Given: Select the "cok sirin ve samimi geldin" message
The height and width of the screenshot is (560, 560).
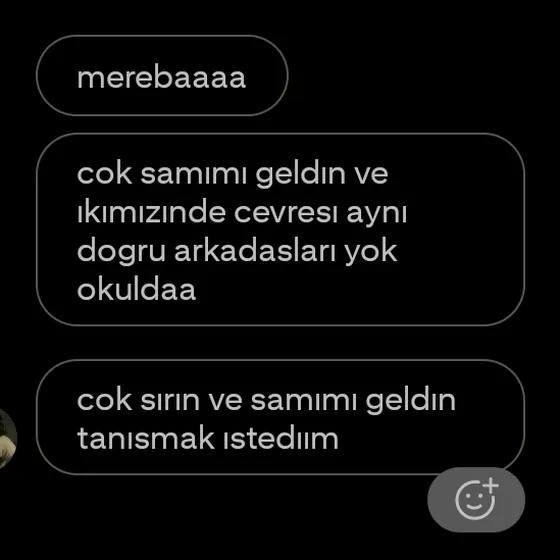Looking at the screenshot, I should click(x=280, y=417).
